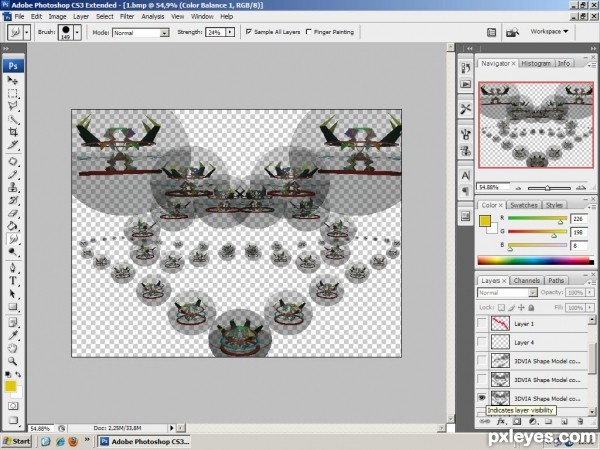Switch to the Histogram tab
This screenshot has height=450, width=600.
click(536, 64)
